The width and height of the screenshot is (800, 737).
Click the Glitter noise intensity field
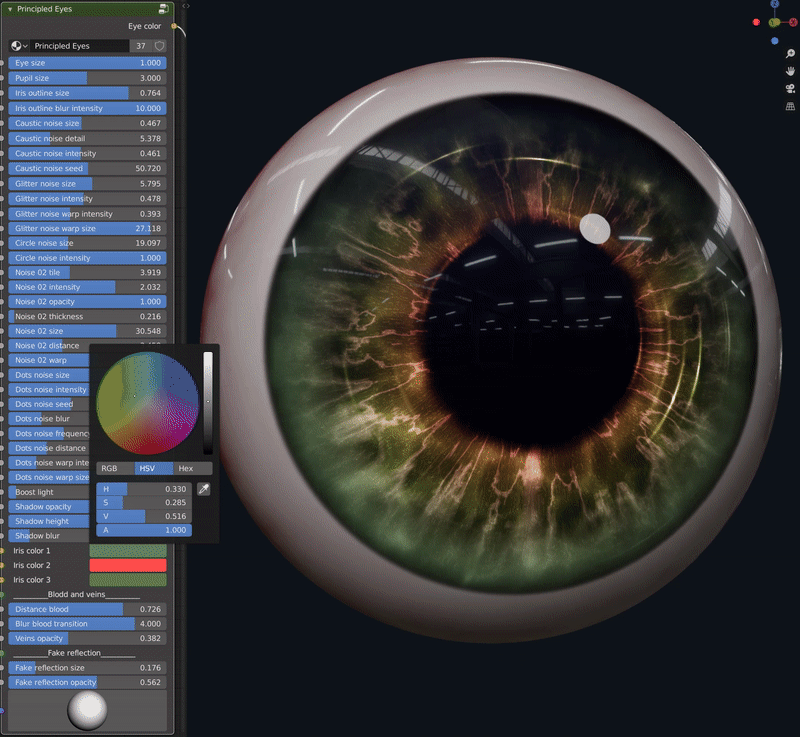87,198
